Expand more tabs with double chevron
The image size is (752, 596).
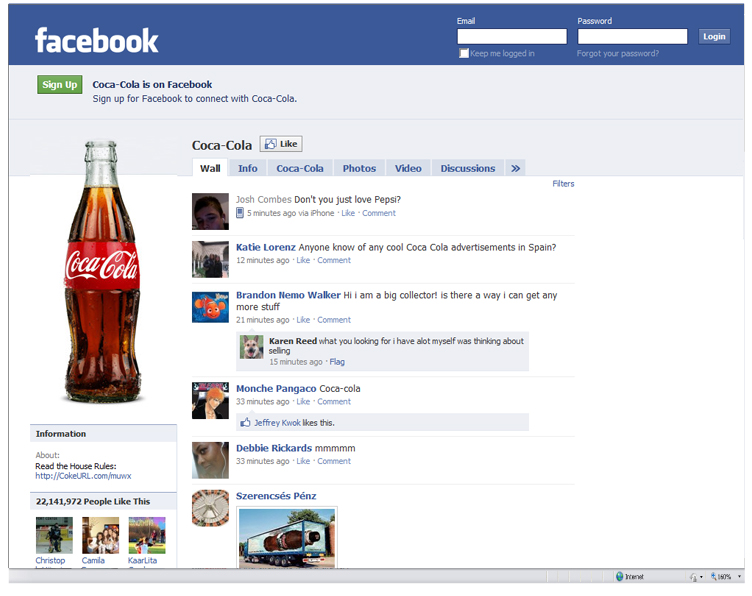[x=515, y=168]
